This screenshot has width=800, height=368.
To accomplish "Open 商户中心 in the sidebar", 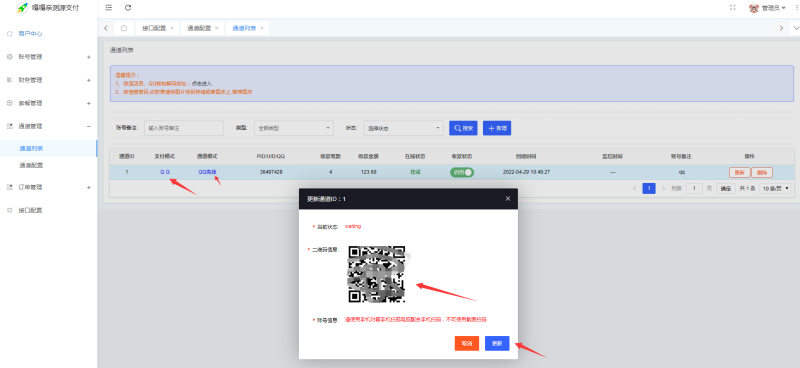I will tap(30, 34).
